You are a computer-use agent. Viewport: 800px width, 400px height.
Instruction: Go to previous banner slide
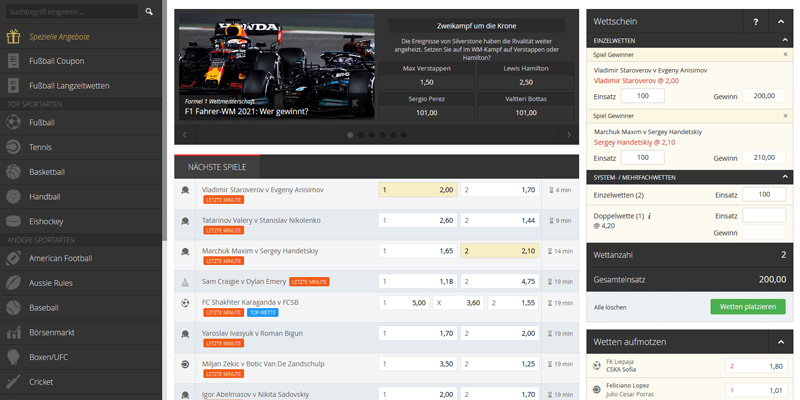[x=185, y=135]
